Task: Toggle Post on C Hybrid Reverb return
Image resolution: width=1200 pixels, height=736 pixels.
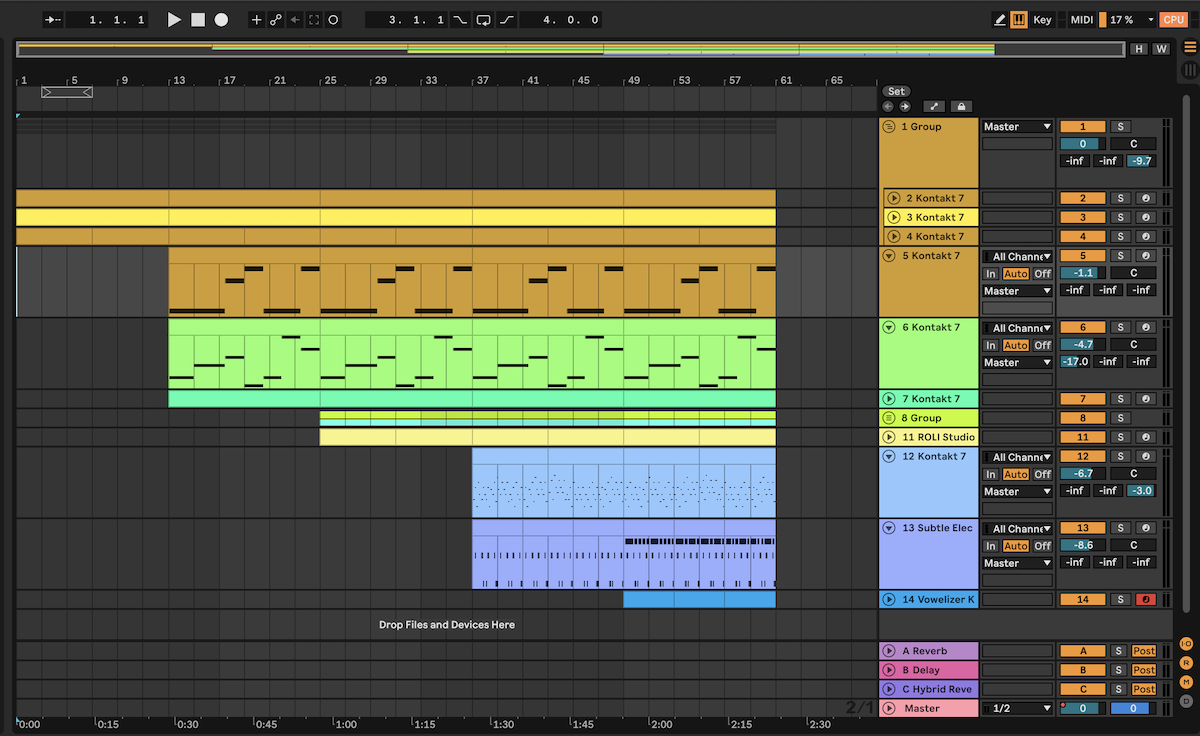Action: click(1144, 689)
